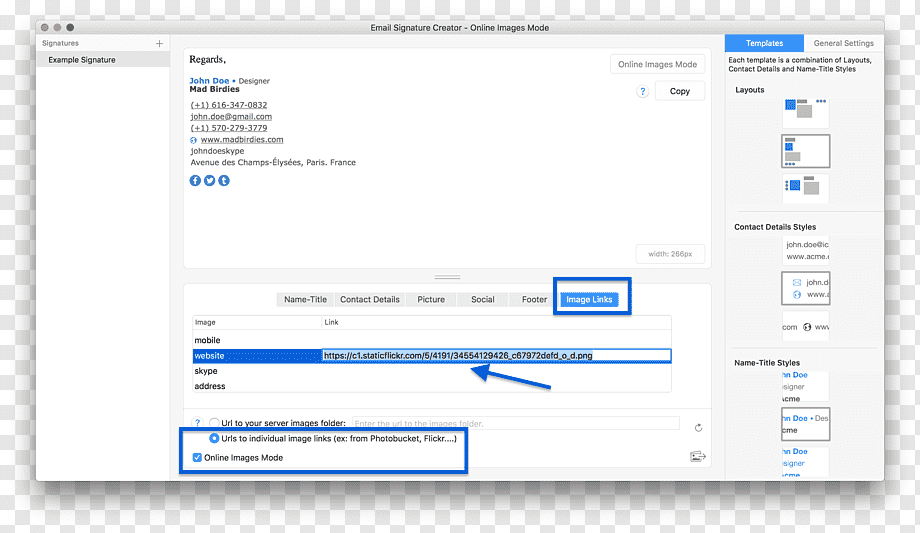Click the Tumblr icon in the signature preview

224,181
